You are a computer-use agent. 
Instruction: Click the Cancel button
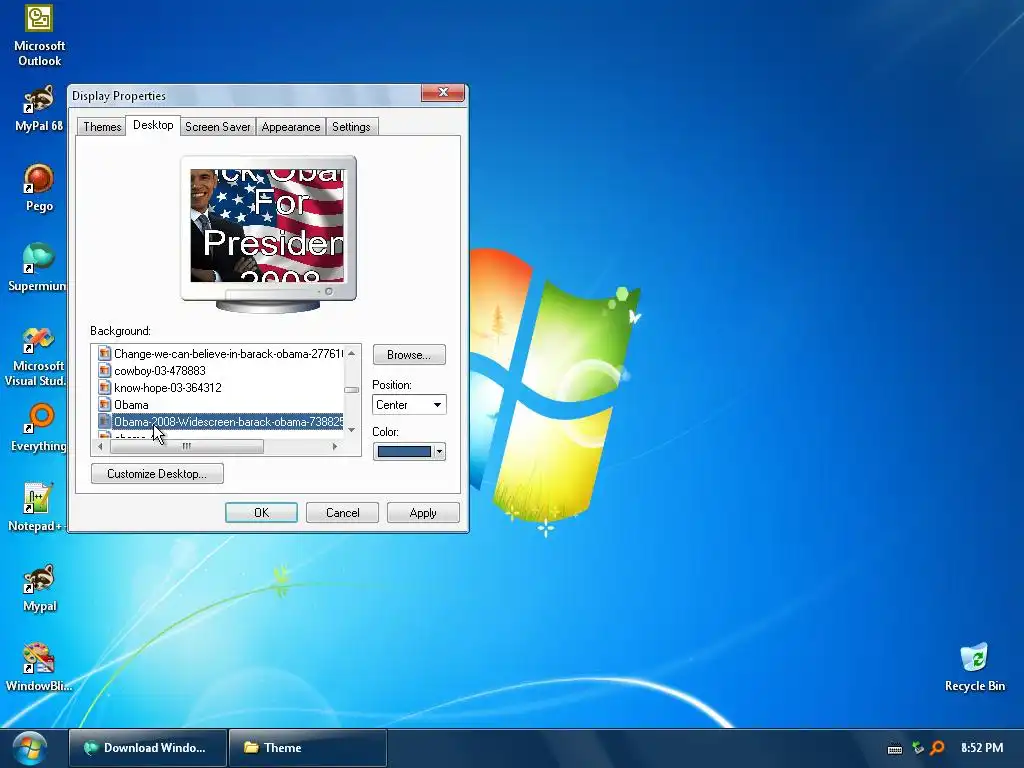coord(342,513)
